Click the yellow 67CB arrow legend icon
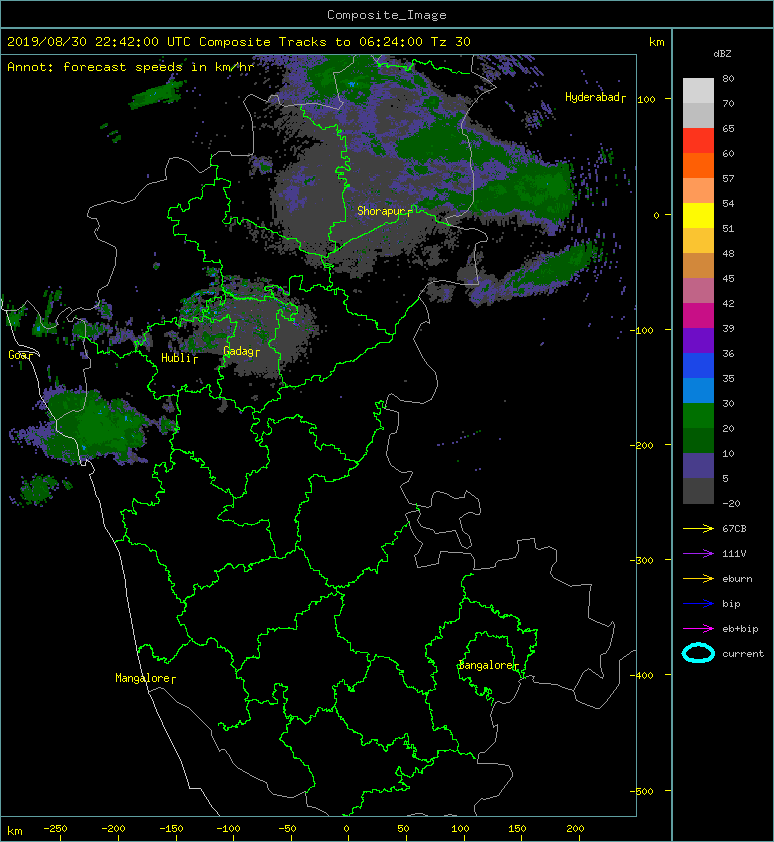This screenshot has width=774, height=842. click(698, 529)
